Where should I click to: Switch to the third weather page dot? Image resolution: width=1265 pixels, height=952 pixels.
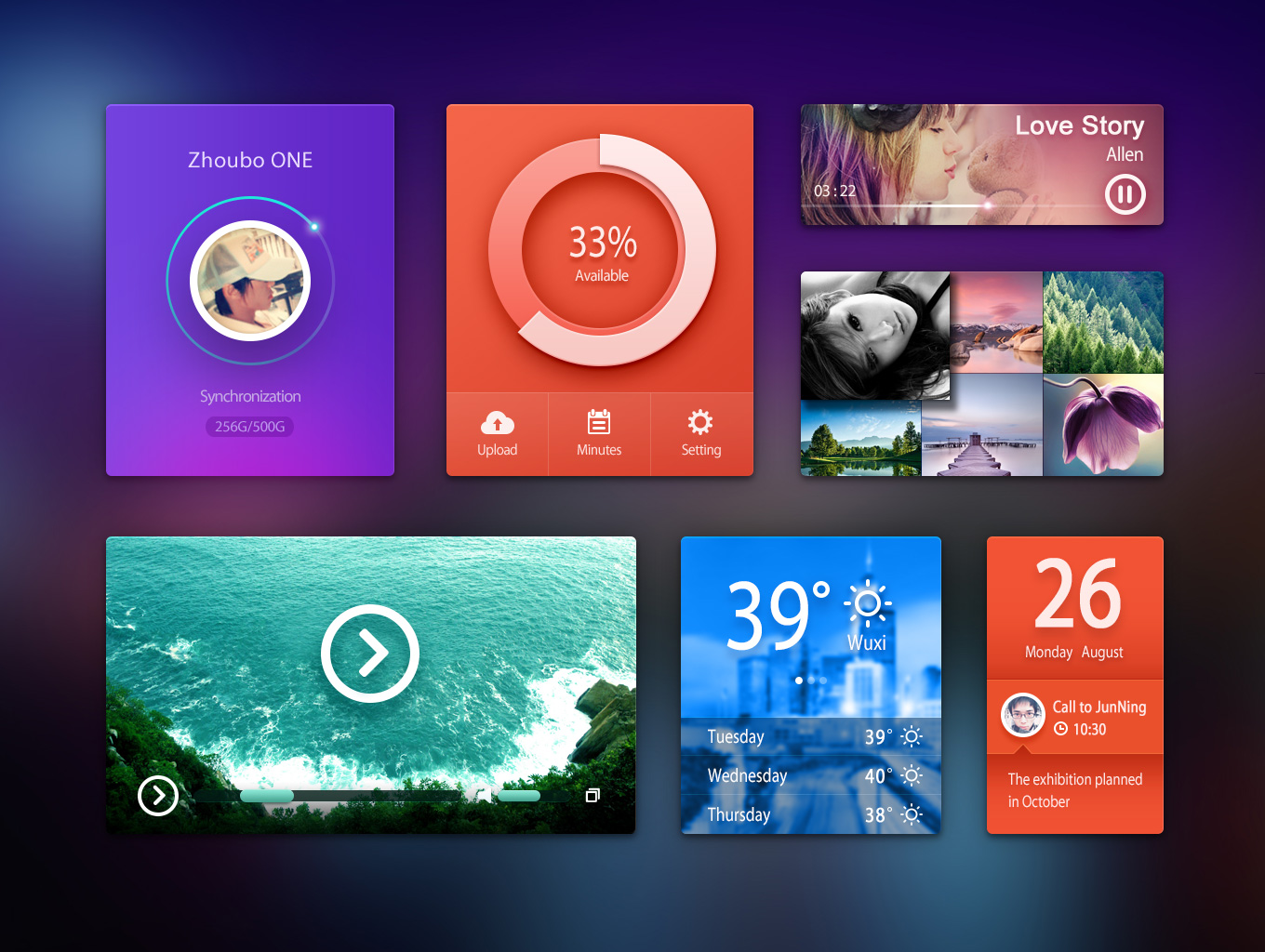(x=823, y=681)
